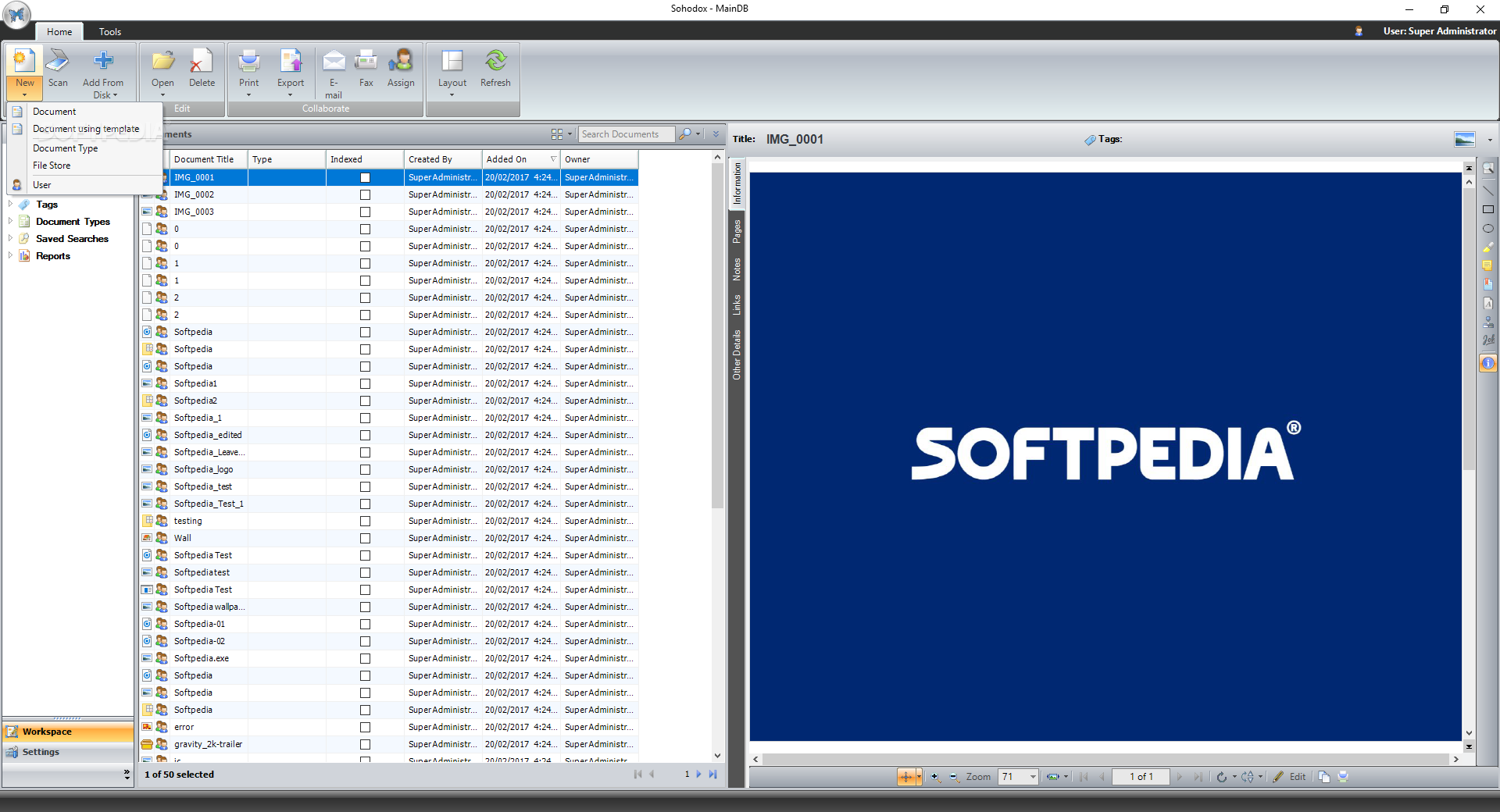
Task: Open the Add From Disk dropdown
Action: (116, 95)
